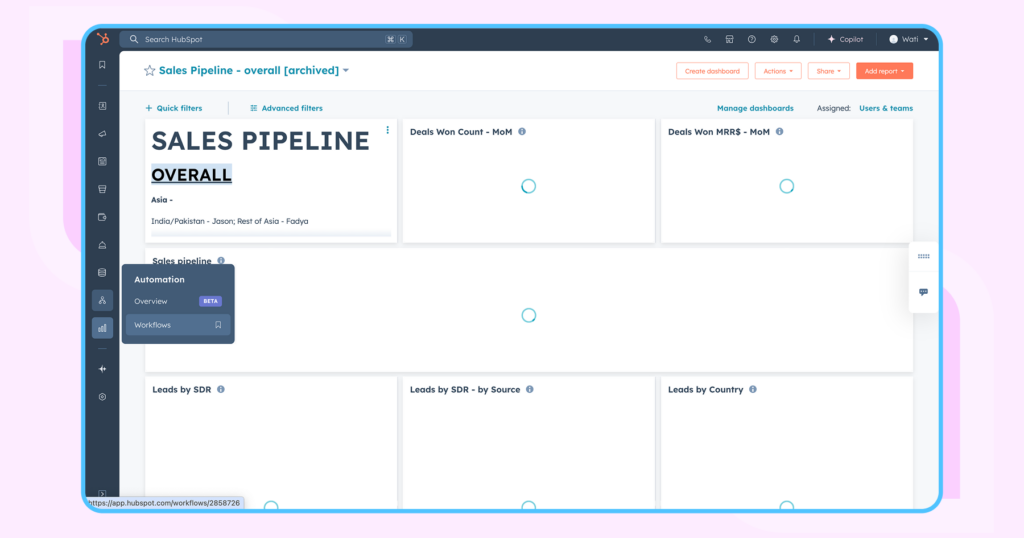This screenshot has width=1024, height=538.
Task: Bookmark Workflows with its bookmark icon
Action: (218, 325)
